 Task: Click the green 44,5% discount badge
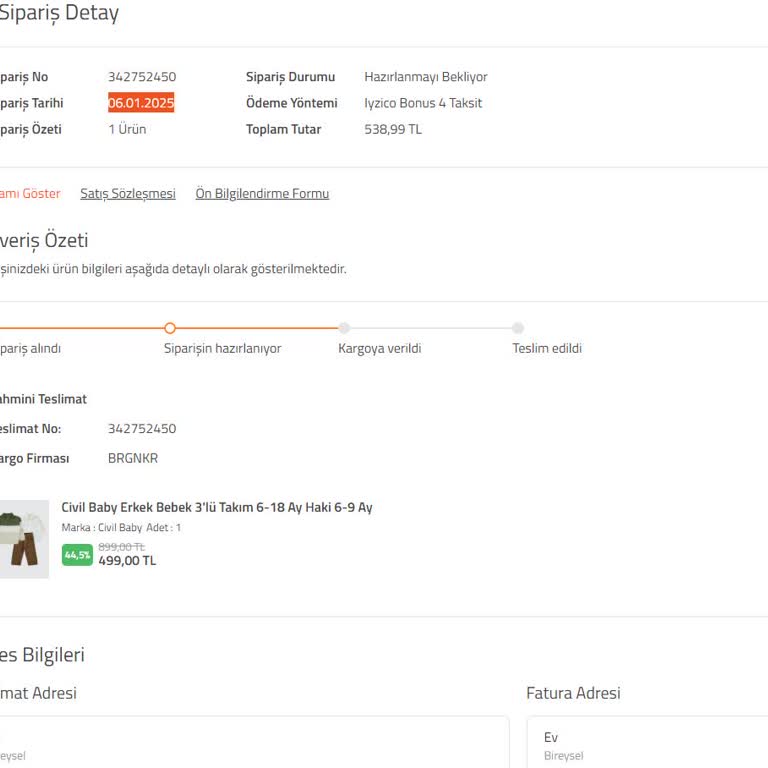tap(77, 555)
